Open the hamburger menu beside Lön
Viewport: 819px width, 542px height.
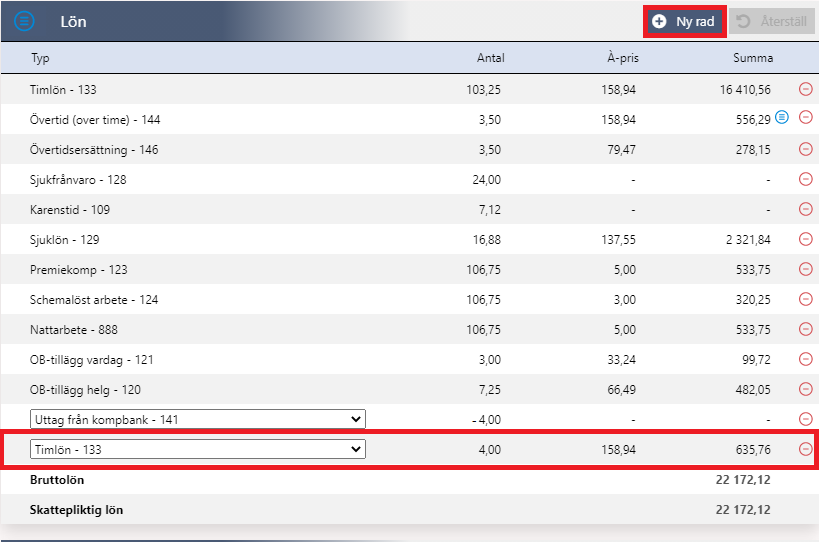(24, 21)
